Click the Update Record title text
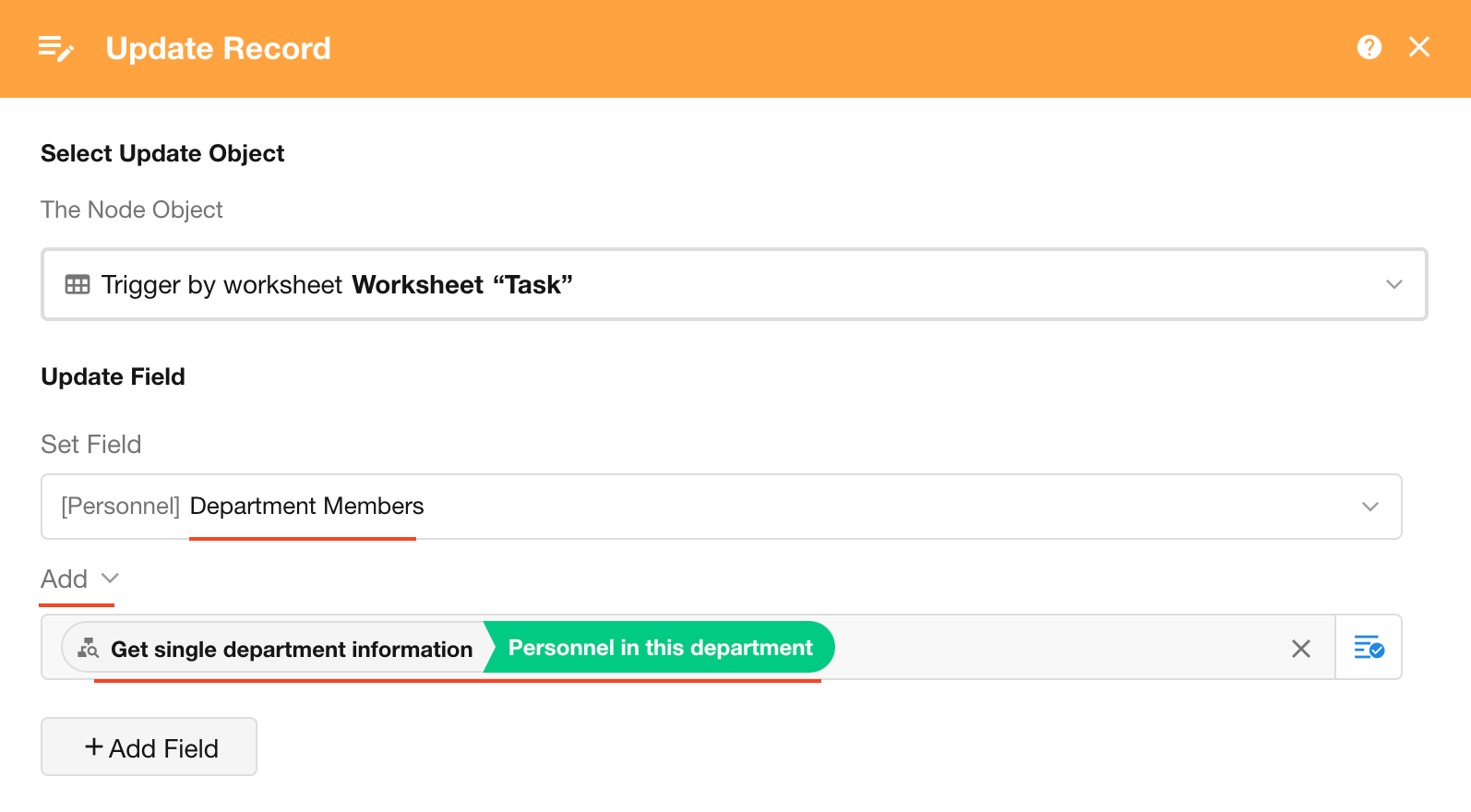1471x812 pixels. pyautogui.click(x=218, y=48)
